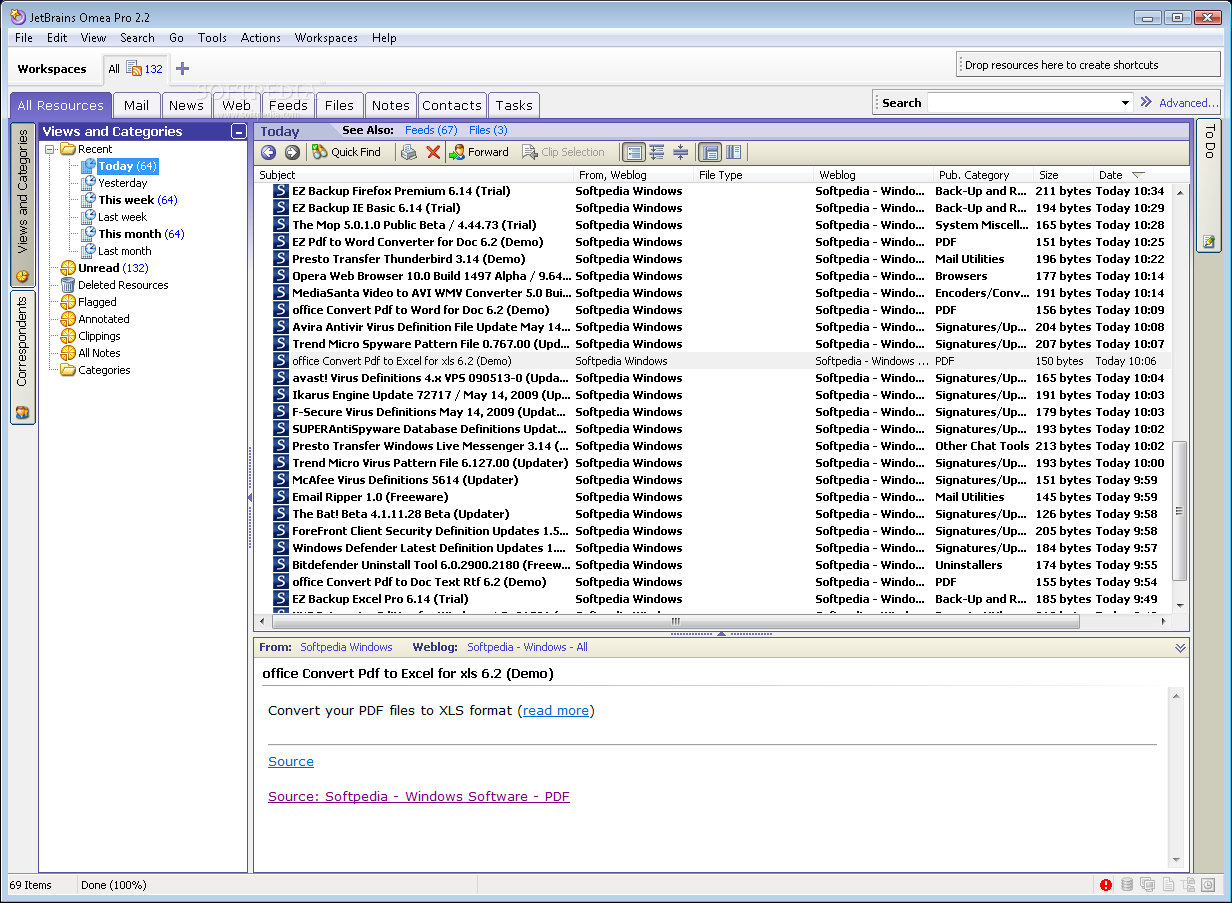Switch to the Contacts tab
Image resolution: width=1232 pixels, height=903 pixels.
(x=452, y=105)
